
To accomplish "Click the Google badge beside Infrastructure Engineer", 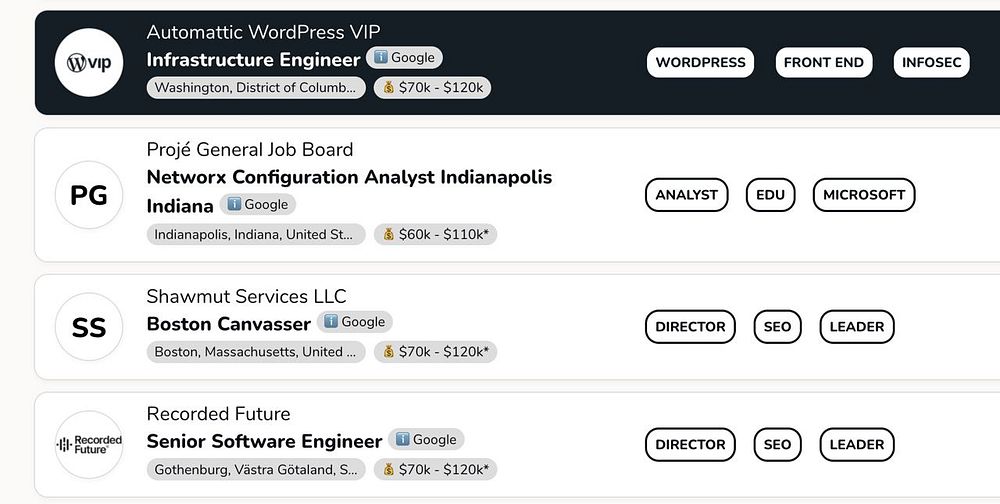I will click(404, 58).
